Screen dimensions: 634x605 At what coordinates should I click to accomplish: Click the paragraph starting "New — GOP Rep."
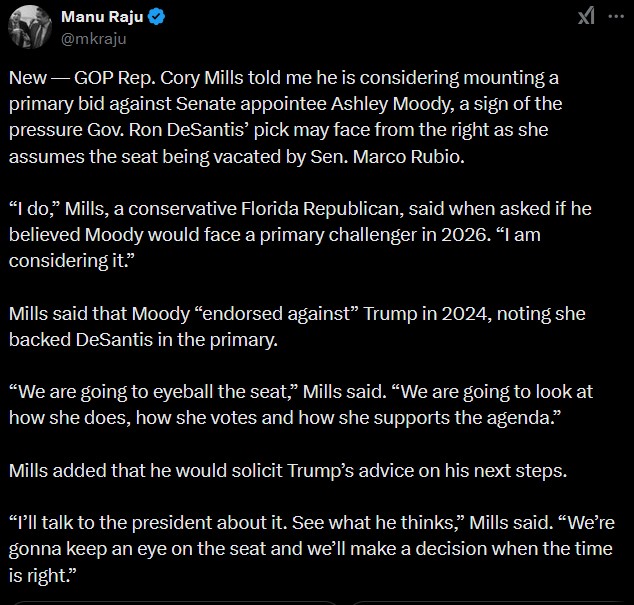(285, 117)
